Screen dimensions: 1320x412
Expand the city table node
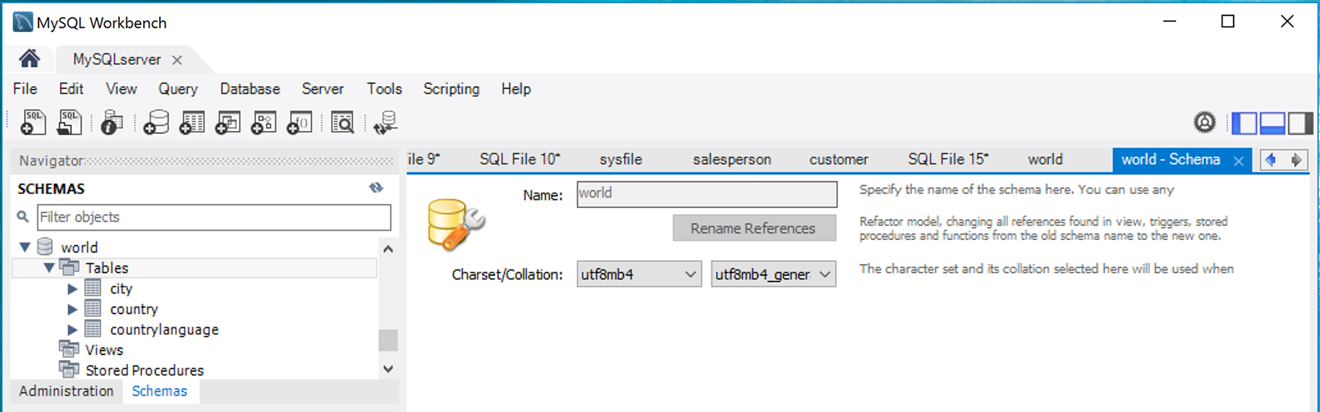72,288
